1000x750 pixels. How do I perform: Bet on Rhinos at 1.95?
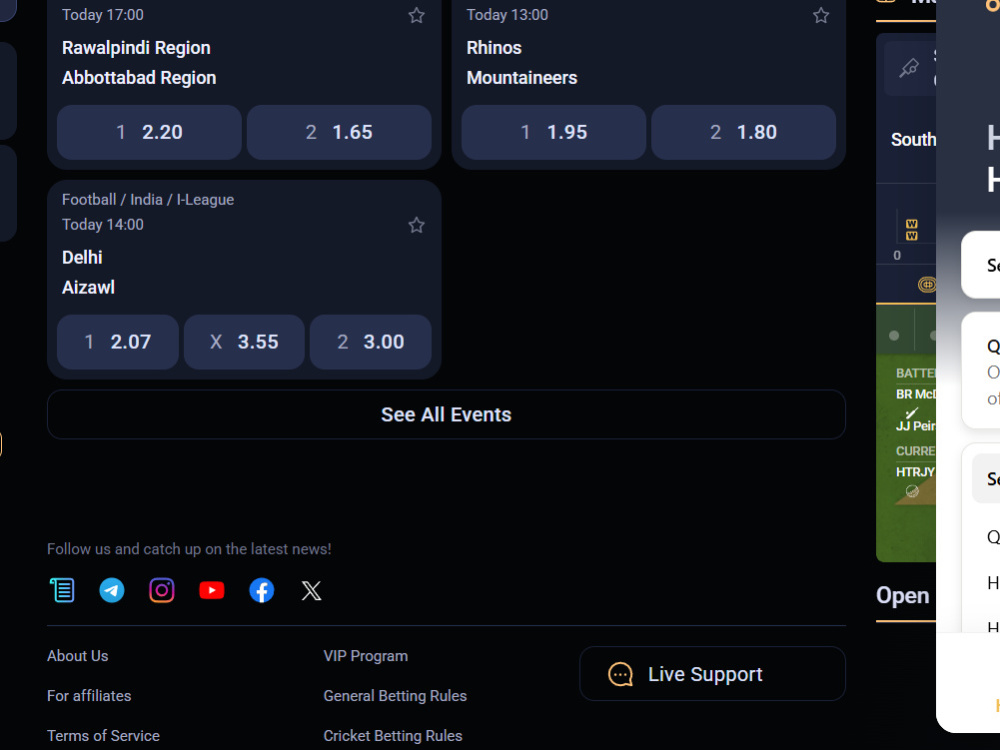pos(554,132)
